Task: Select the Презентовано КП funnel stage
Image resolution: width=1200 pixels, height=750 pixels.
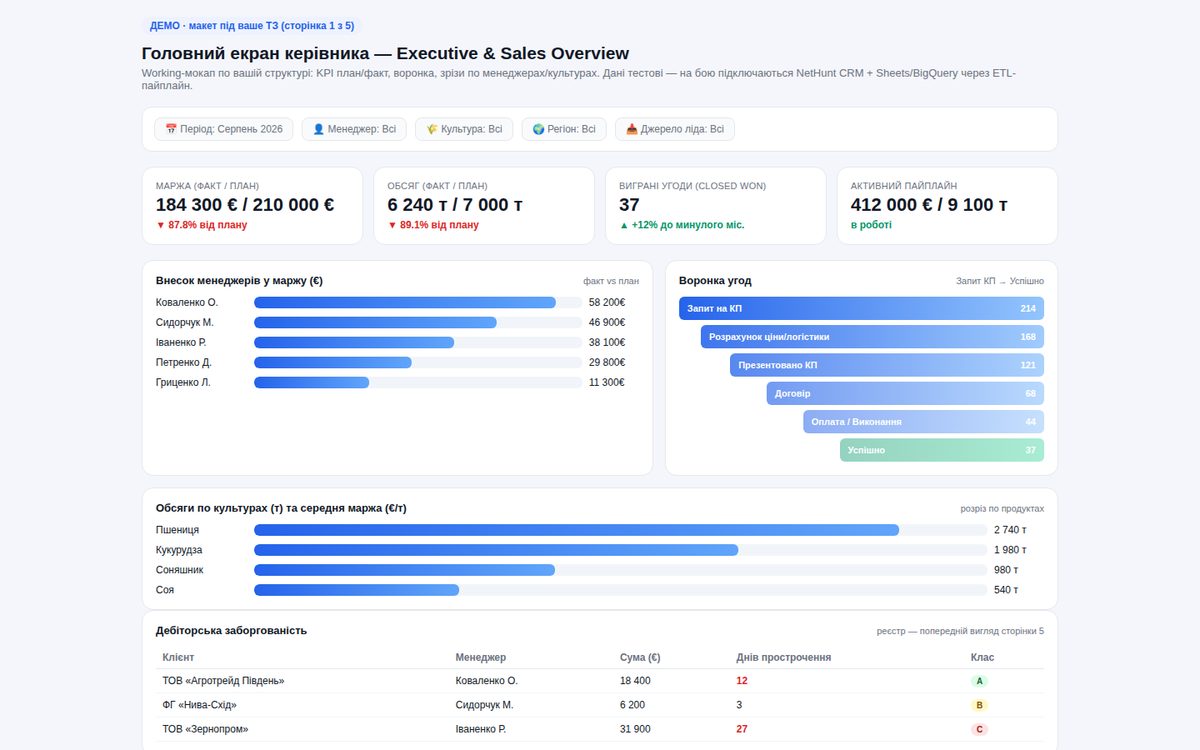Action: point(887,365)
